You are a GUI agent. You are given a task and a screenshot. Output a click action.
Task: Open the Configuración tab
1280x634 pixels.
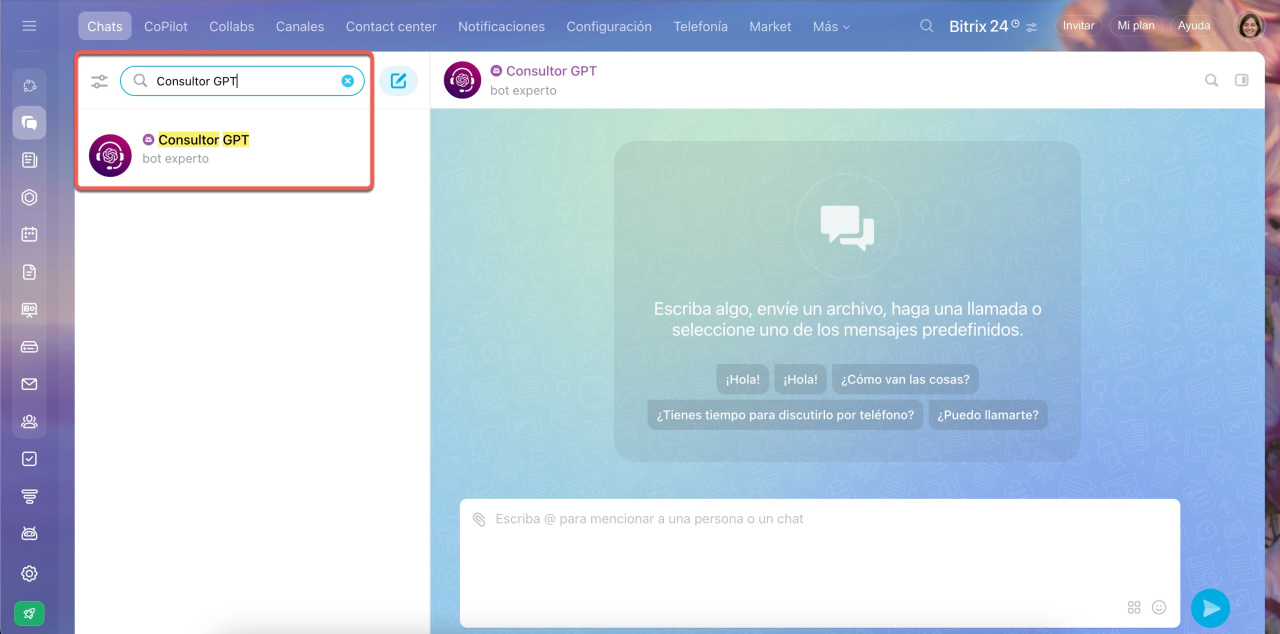tap(609, 26)
